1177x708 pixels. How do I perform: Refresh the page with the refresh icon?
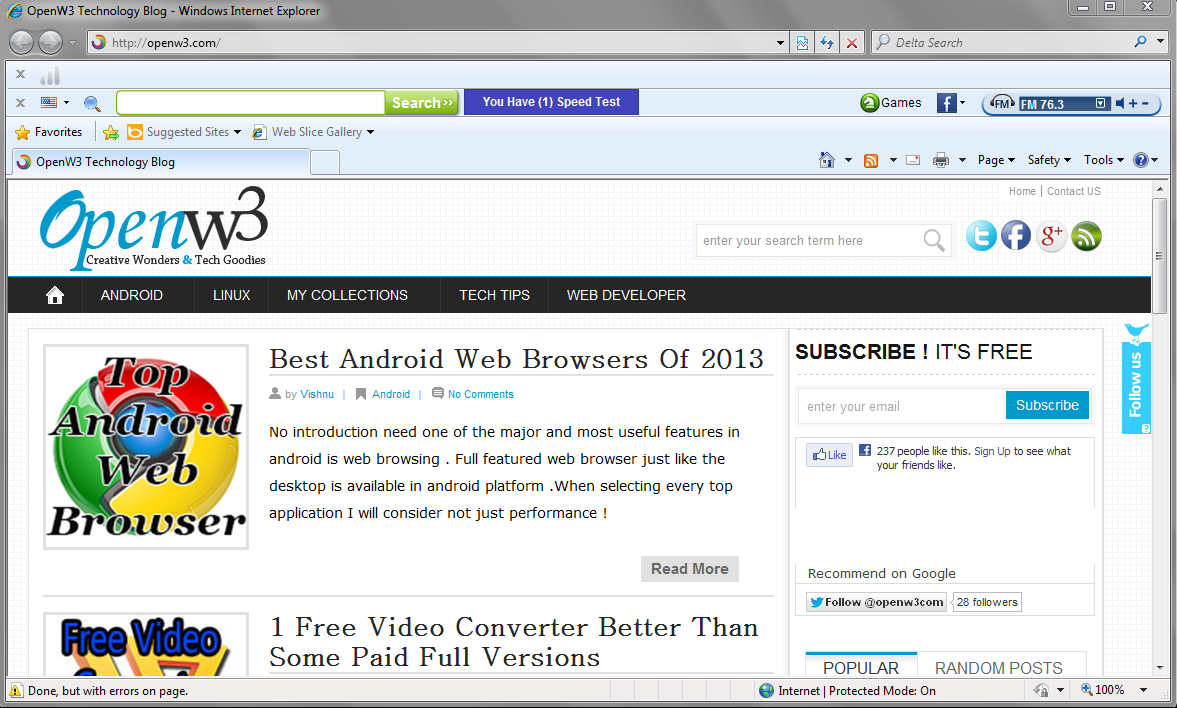[x=827, y=43]
